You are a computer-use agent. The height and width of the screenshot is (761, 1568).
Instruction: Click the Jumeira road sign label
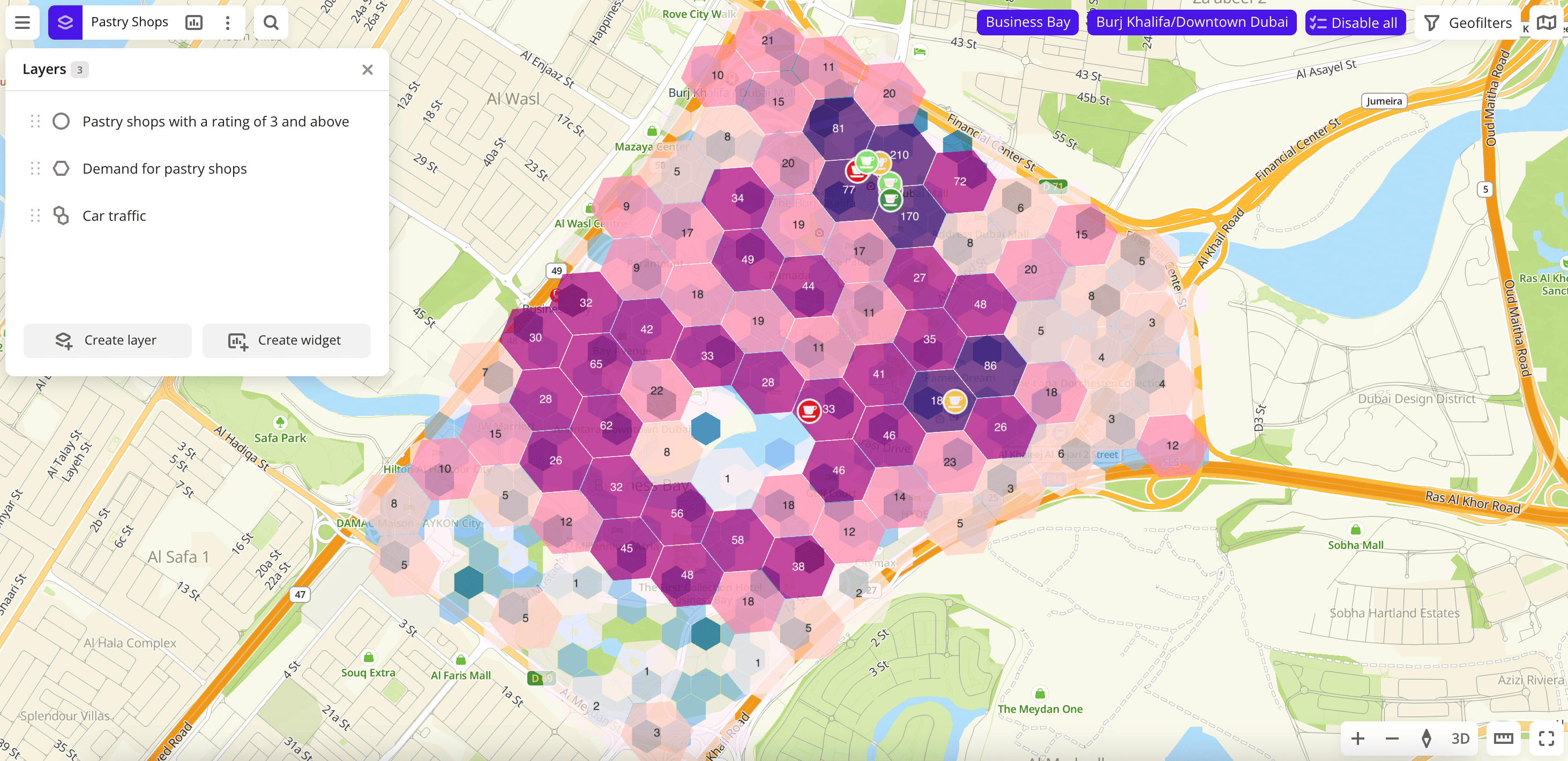(1384, 101)
